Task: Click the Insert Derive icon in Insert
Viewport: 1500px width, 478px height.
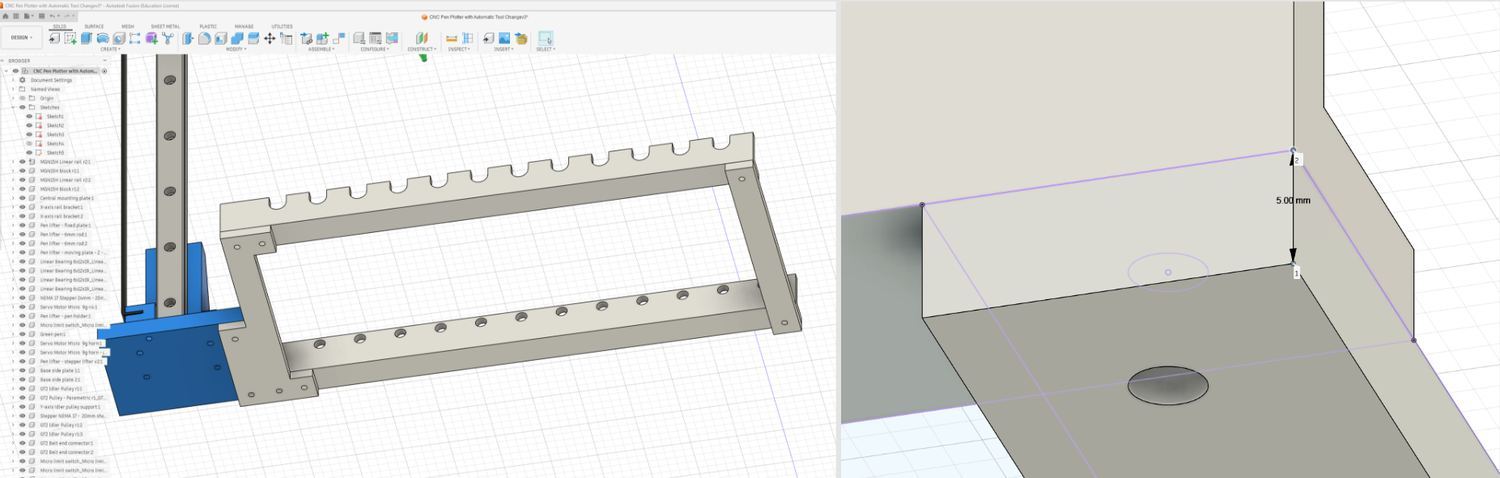Action: [488, 38]
